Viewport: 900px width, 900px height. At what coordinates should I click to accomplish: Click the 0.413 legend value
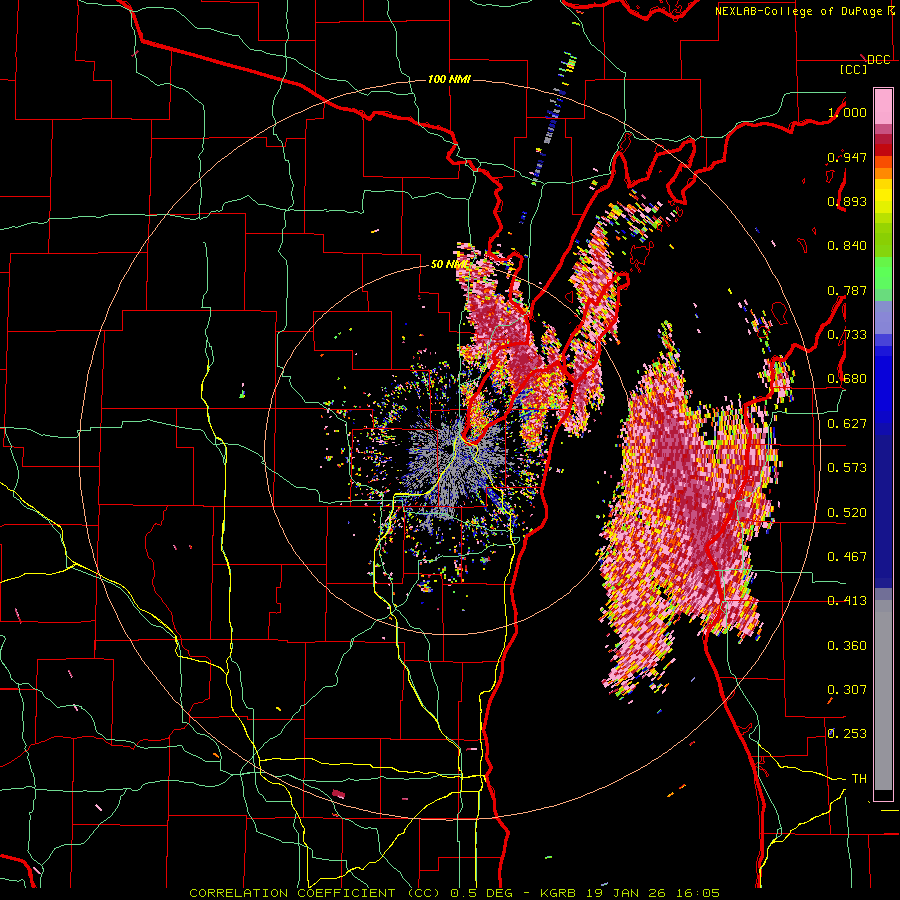click(x=847, y=601)
